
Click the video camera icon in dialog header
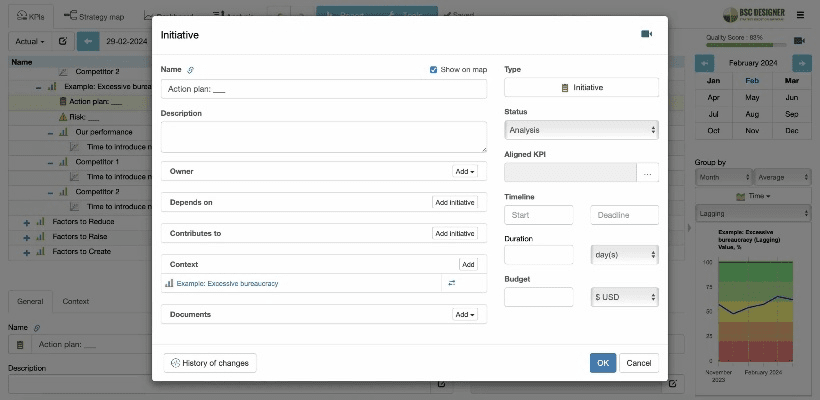pos(646,34)
